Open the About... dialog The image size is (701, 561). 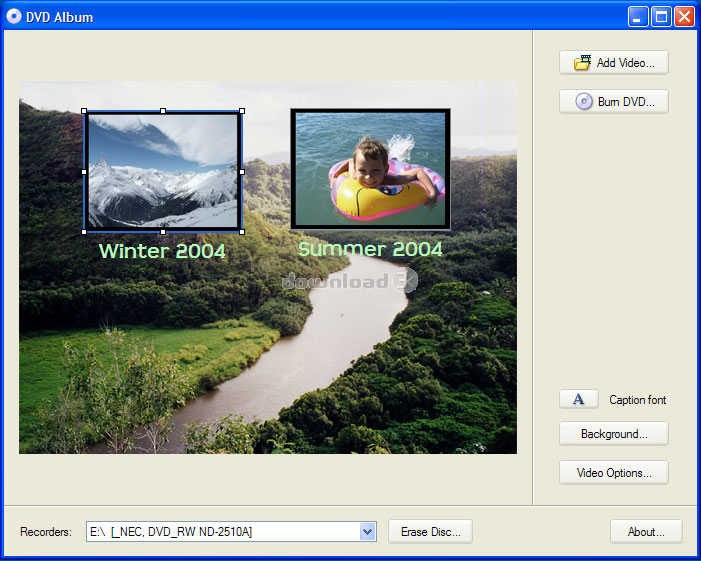[x=646, y=532]
